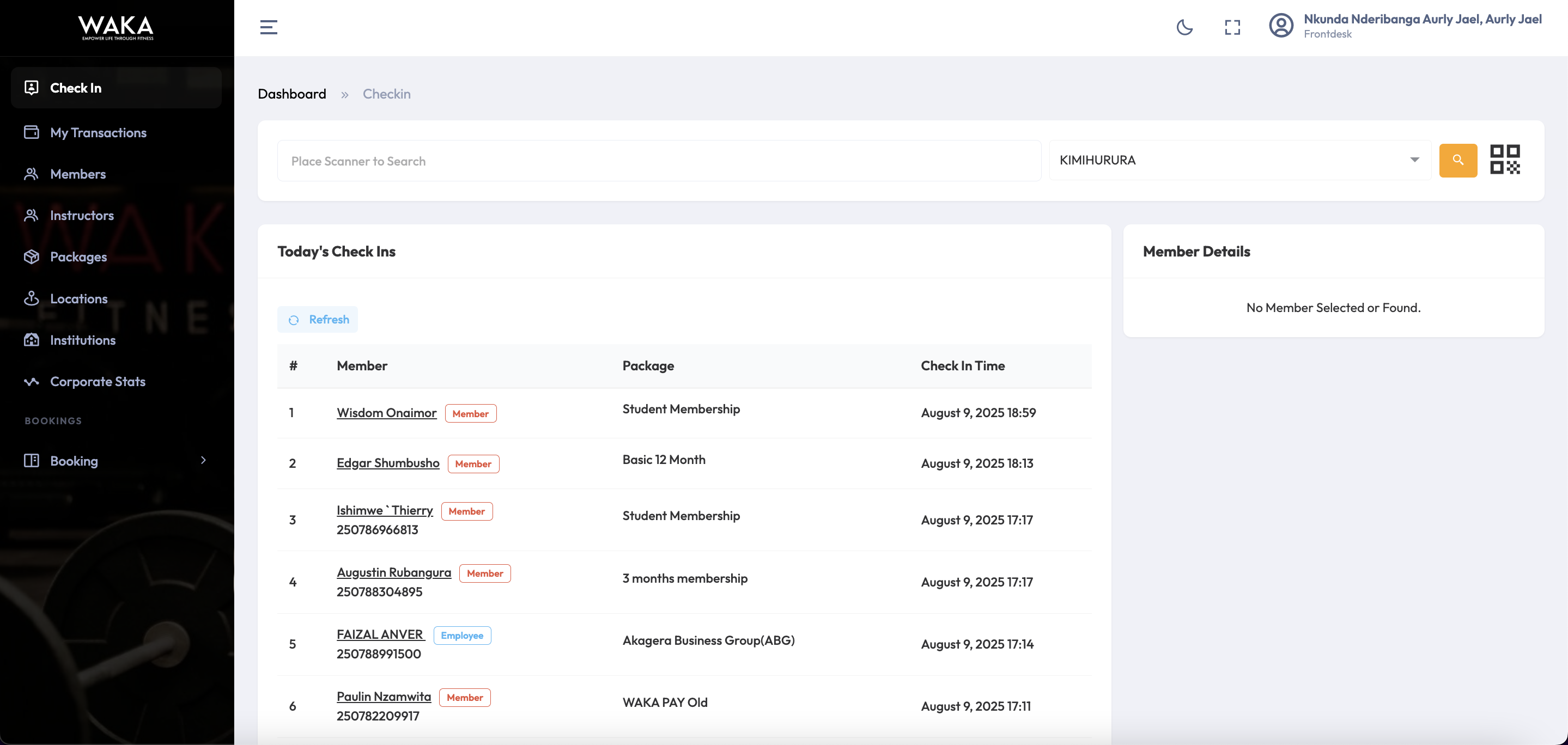Click the Place Scanner to Search field

[x=659, y=161]
